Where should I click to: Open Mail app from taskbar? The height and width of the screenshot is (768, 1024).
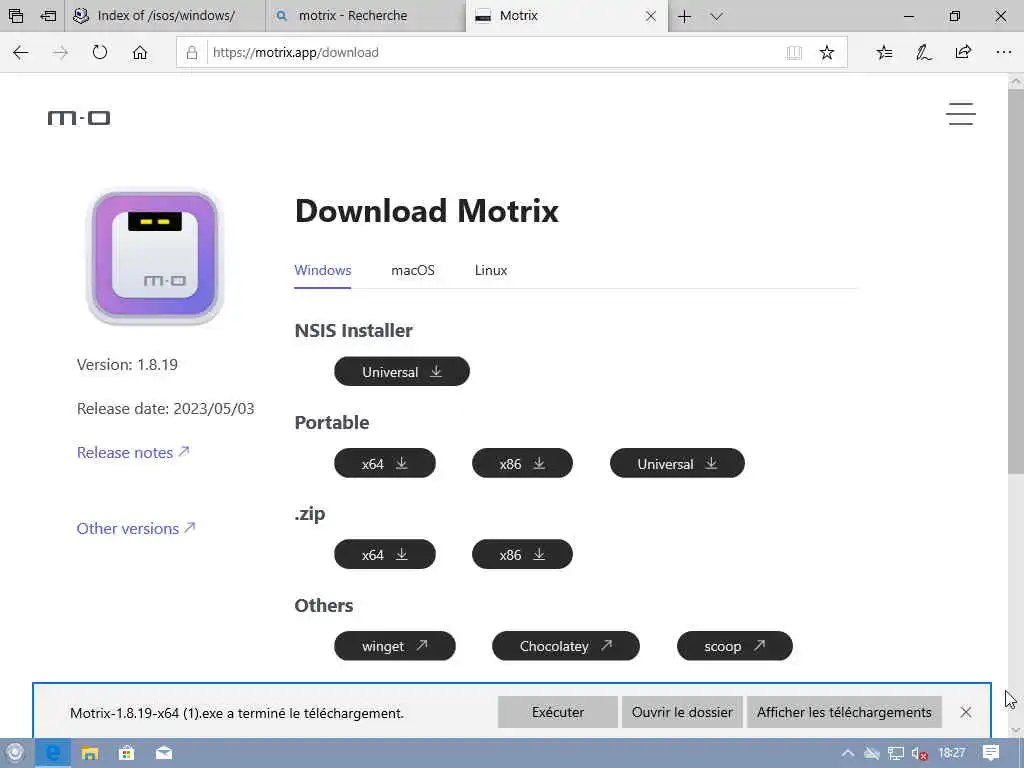pyautogui.click(x=164, y=753)
